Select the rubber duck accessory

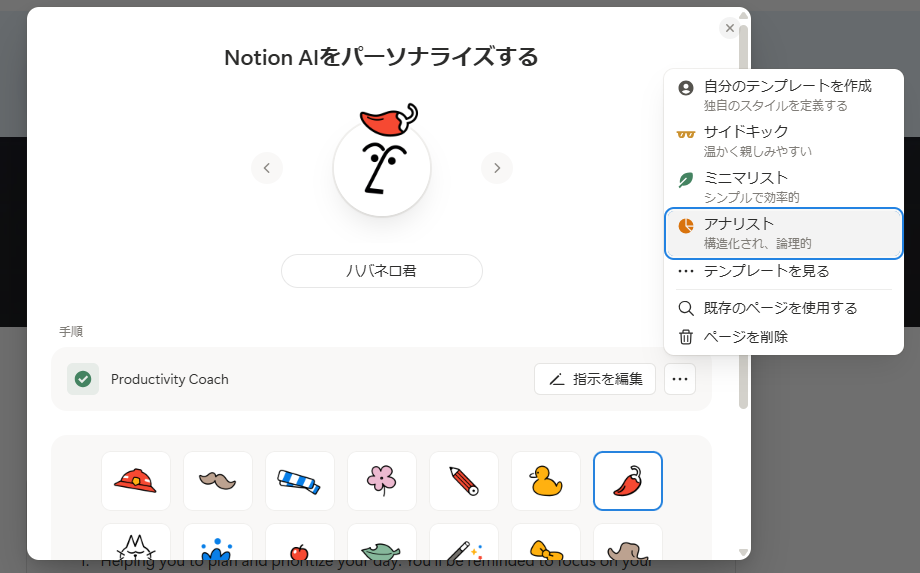click(x=546, y=481)
